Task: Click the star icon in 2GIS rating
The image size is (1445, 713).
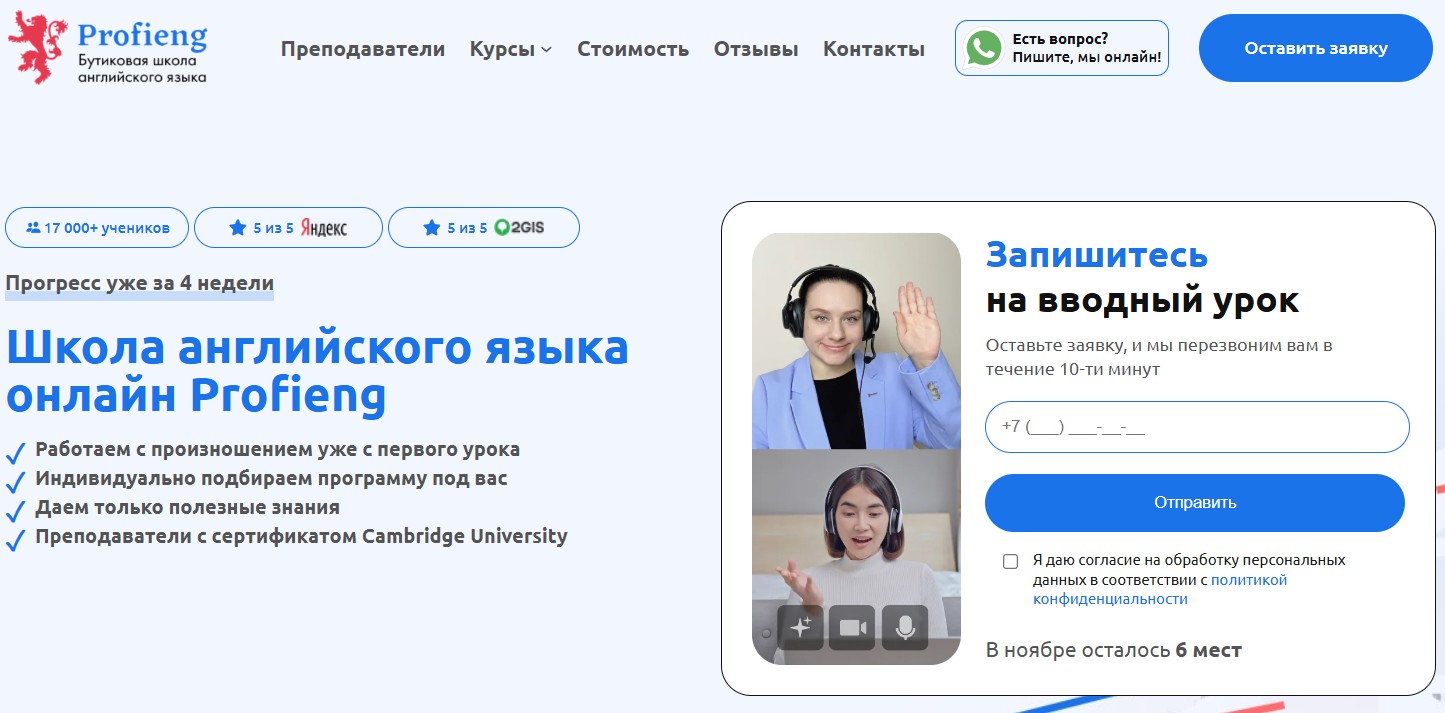Action: [x=431, y=228]
